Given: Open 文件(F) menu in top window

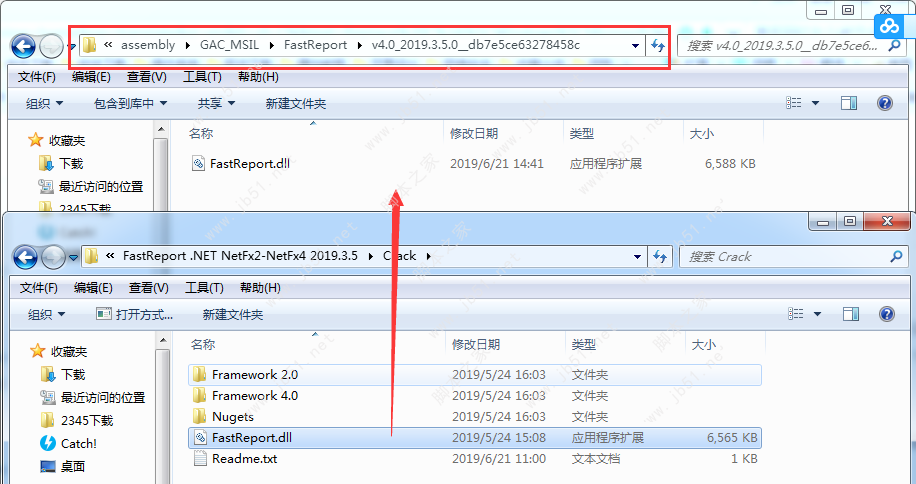Looking at the screenshot, I should (x=37, y=76).
